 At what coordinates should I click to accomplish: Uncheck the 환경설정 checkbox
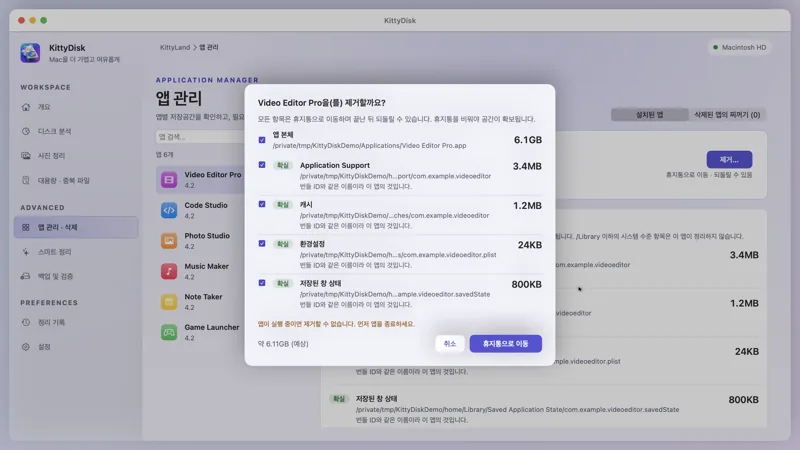click(262, 243)
